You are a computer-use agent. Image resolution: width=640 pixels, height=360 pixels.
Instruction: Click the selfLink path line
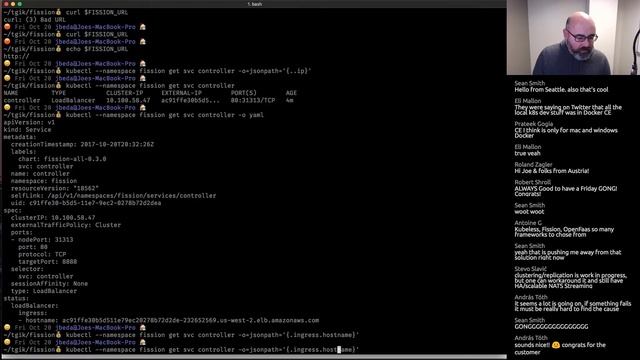pos(113,196)
